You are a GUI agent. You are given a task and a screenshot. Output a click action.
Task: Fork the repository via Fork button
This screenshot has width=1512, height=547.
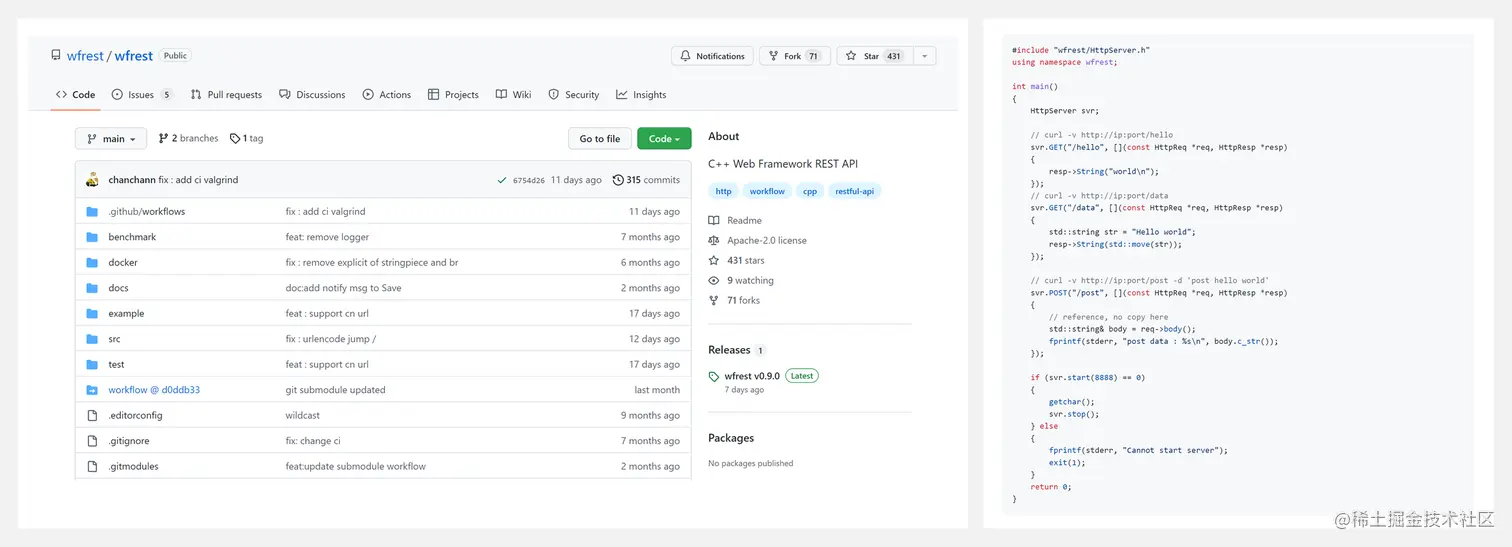tap(795, 56)
